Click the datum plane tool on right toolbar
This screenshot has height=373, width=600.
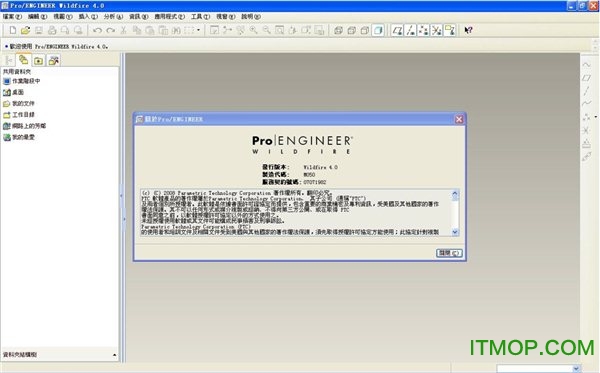pyautogui.click(x=586, y=78)
